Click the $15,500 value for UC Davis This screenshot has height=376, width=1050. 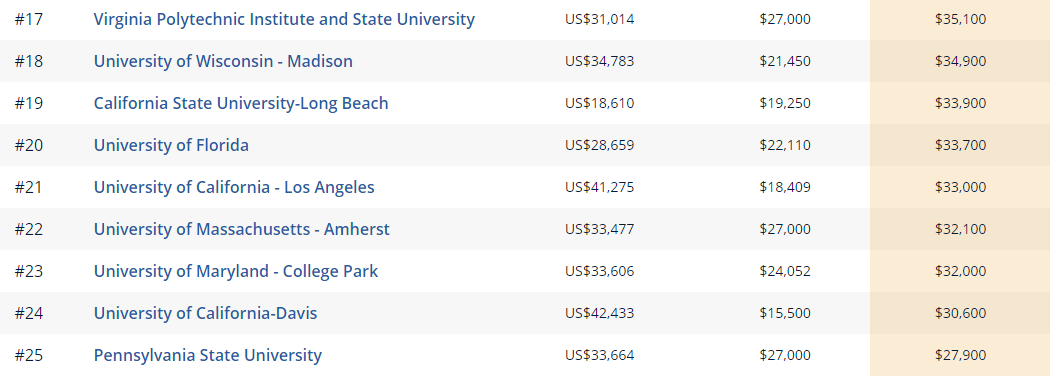[785, 313]
